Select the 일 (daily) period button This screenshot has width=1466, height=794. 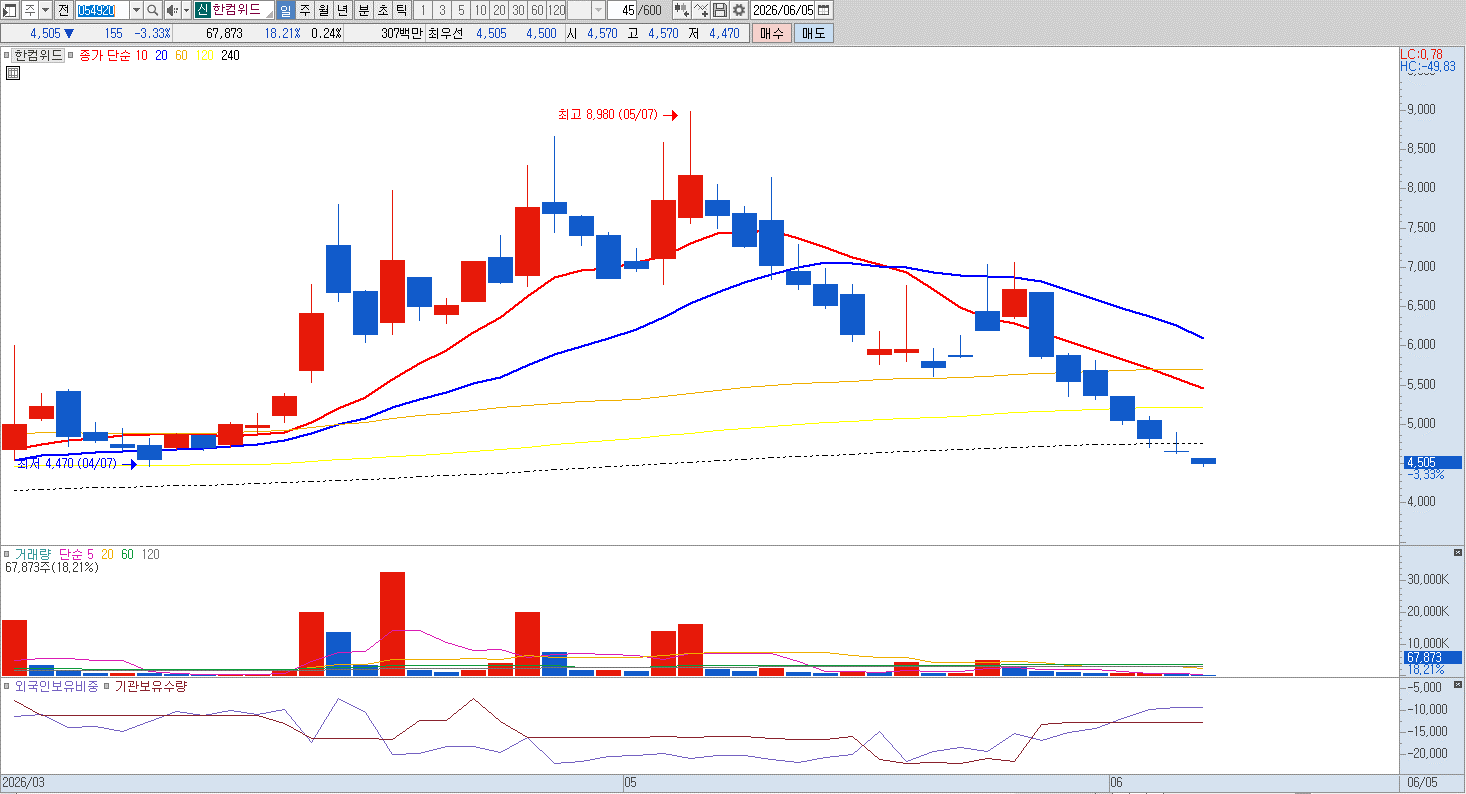pos(285,10)
